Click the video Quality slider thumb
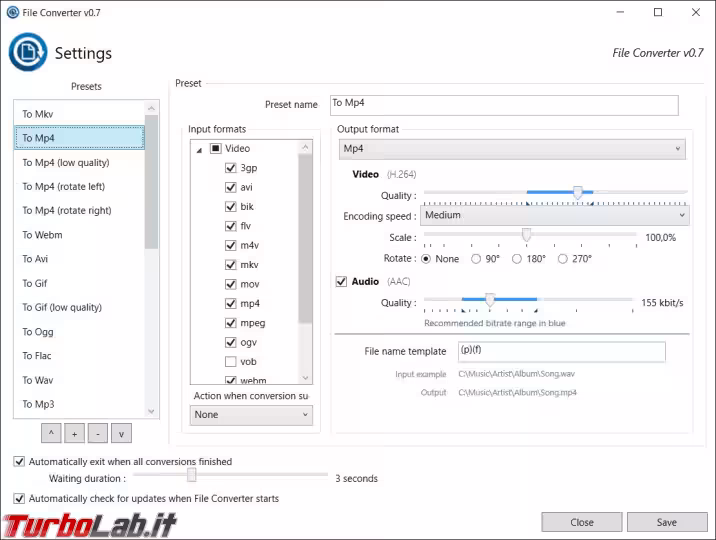The height and width of the screenshot is (540, 716). click(x=578, y=193)
